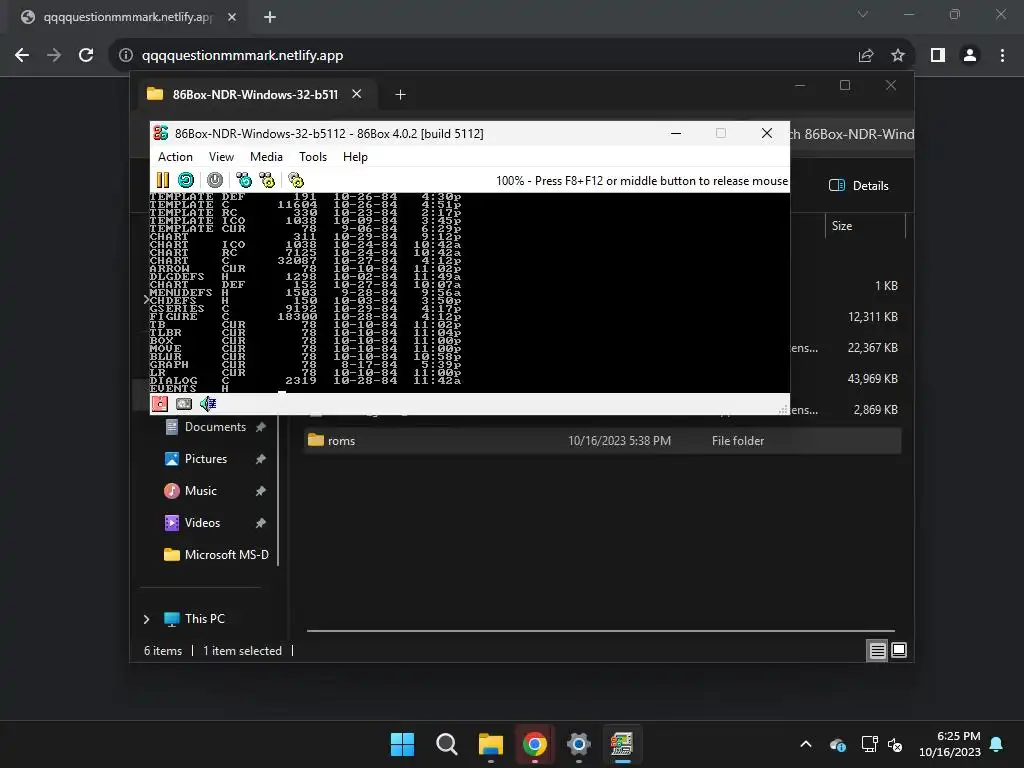Image resolution: width=1024 pixels, height=768 pixels.
Task: Go back in Chrome
Action: coord(22,56)
